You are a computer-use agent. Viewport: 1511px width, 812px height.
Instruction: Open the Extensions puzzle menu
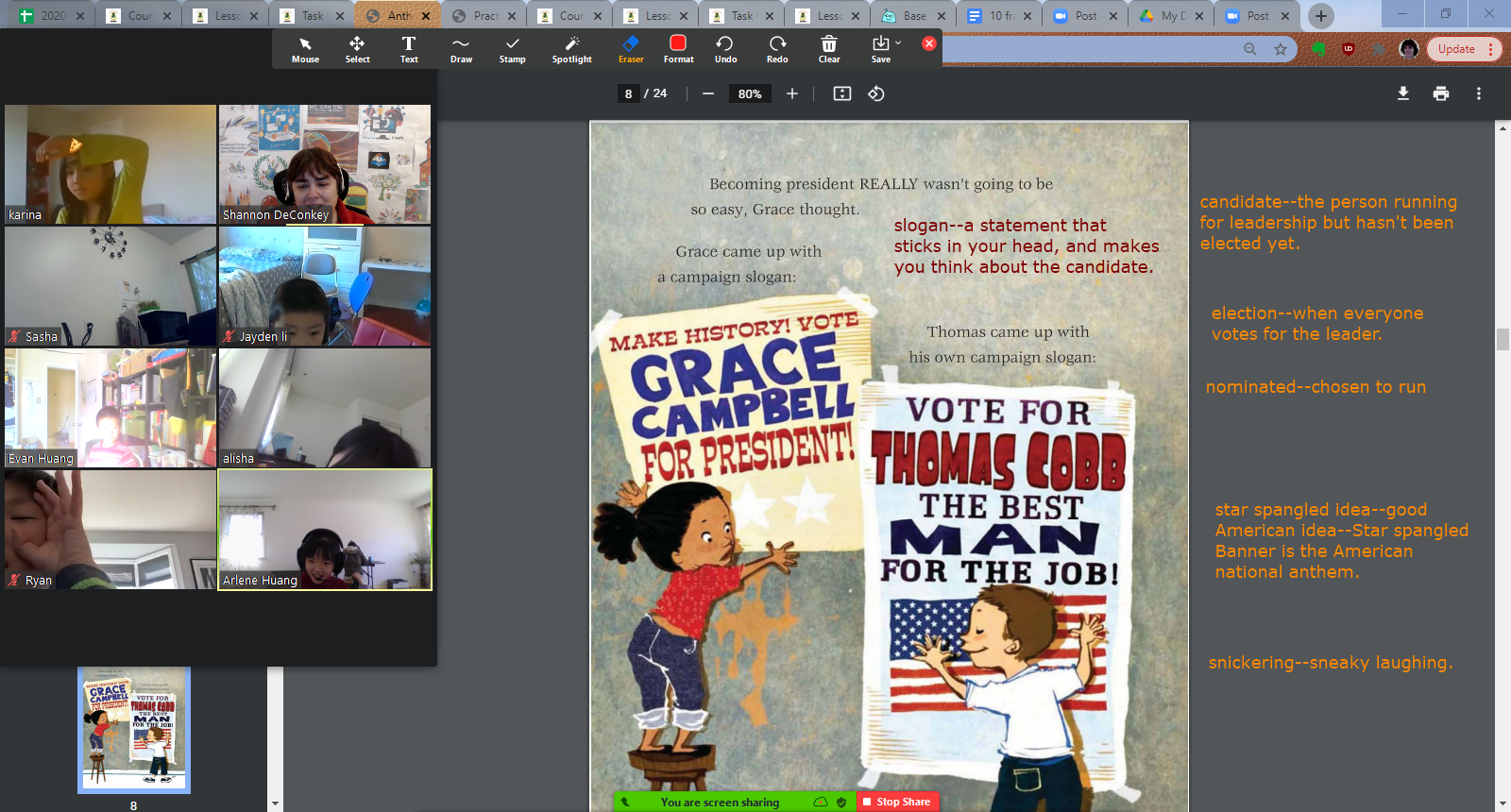coord(1379,49)
